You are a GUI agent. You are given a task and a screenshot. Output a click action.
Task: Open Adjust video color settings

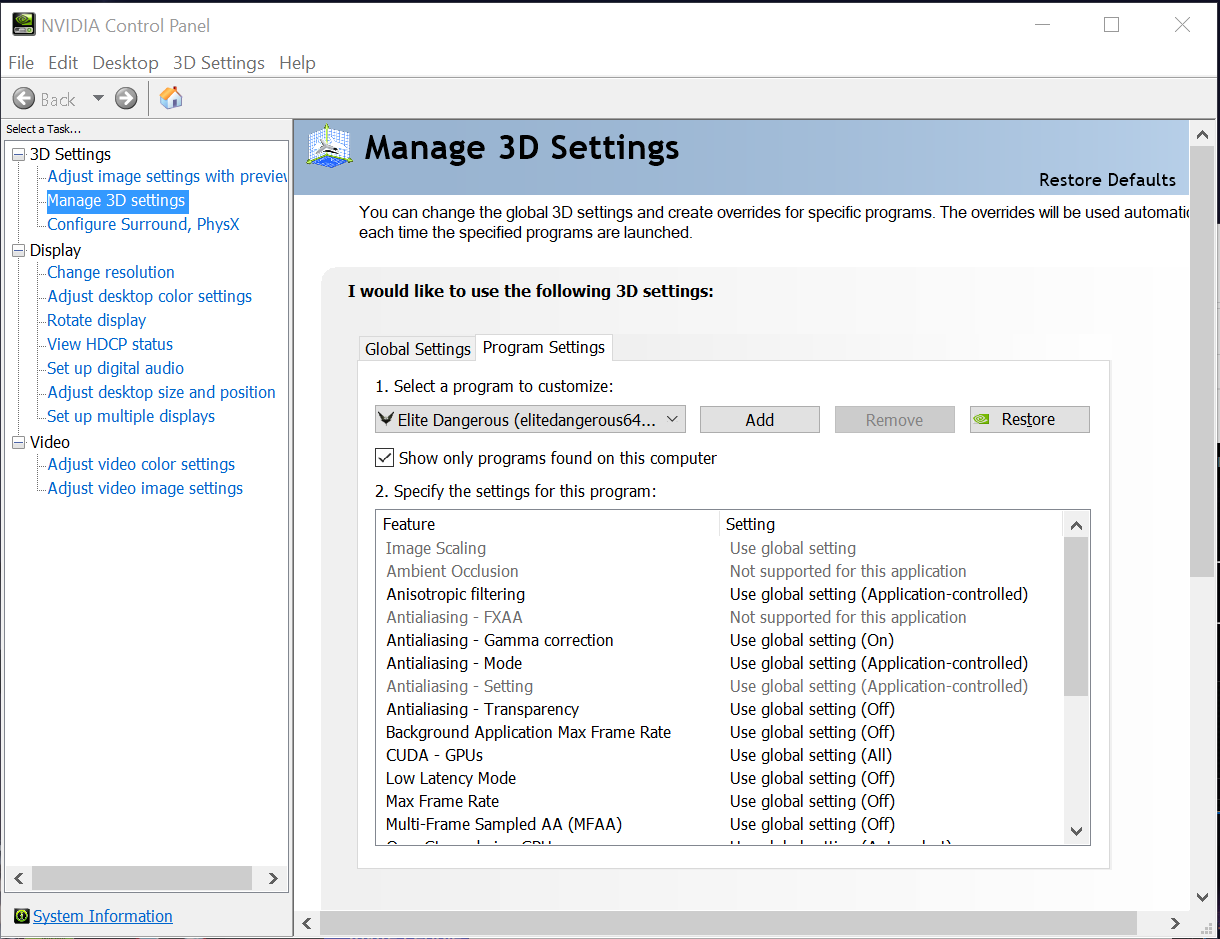click(141, 464)
